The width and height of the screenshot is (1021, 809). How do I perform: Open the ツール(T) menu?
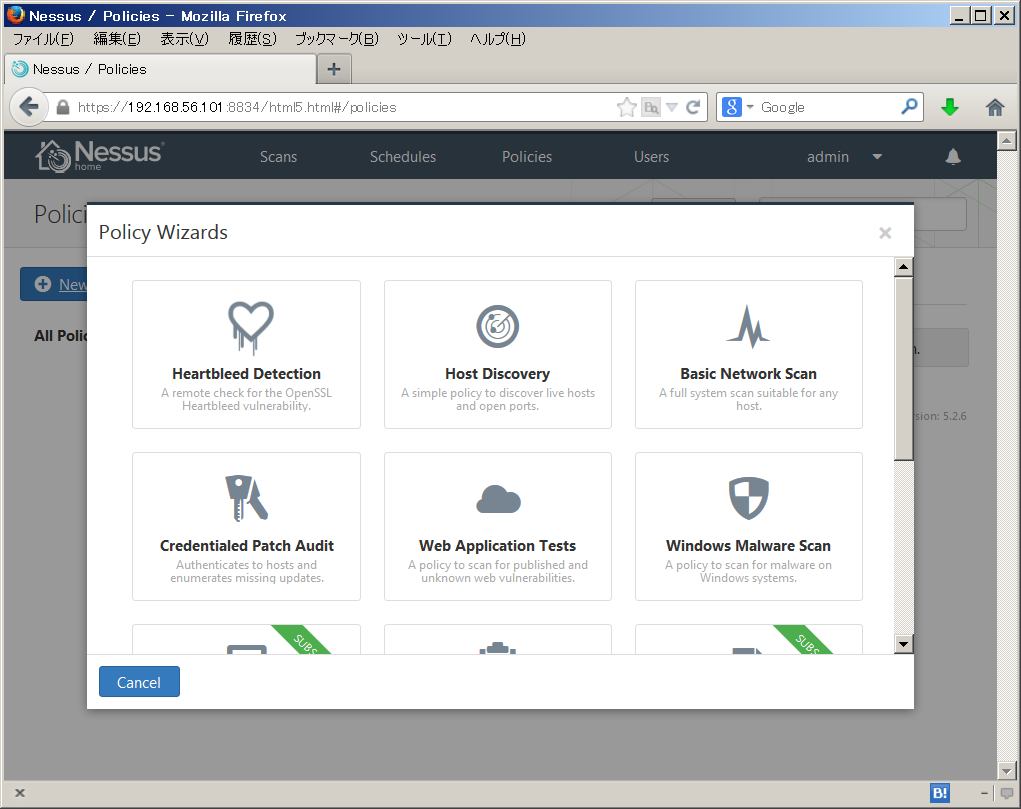coord(424,39)
